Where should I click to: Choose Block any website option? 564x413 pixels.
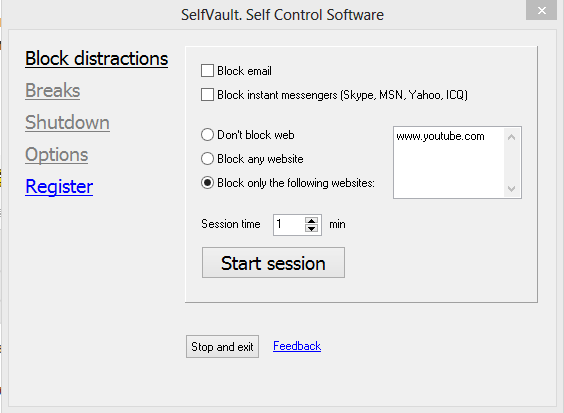pos(207,159)
